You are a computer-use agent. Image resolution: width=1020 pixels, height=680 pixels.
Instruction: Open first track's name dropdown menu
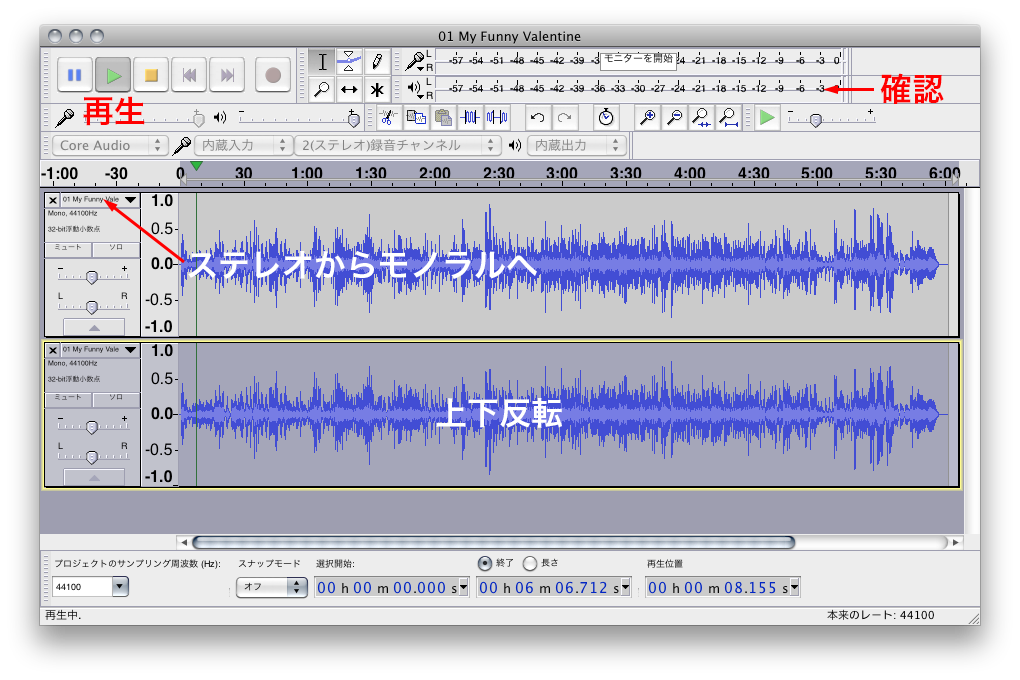click(130, 200)
